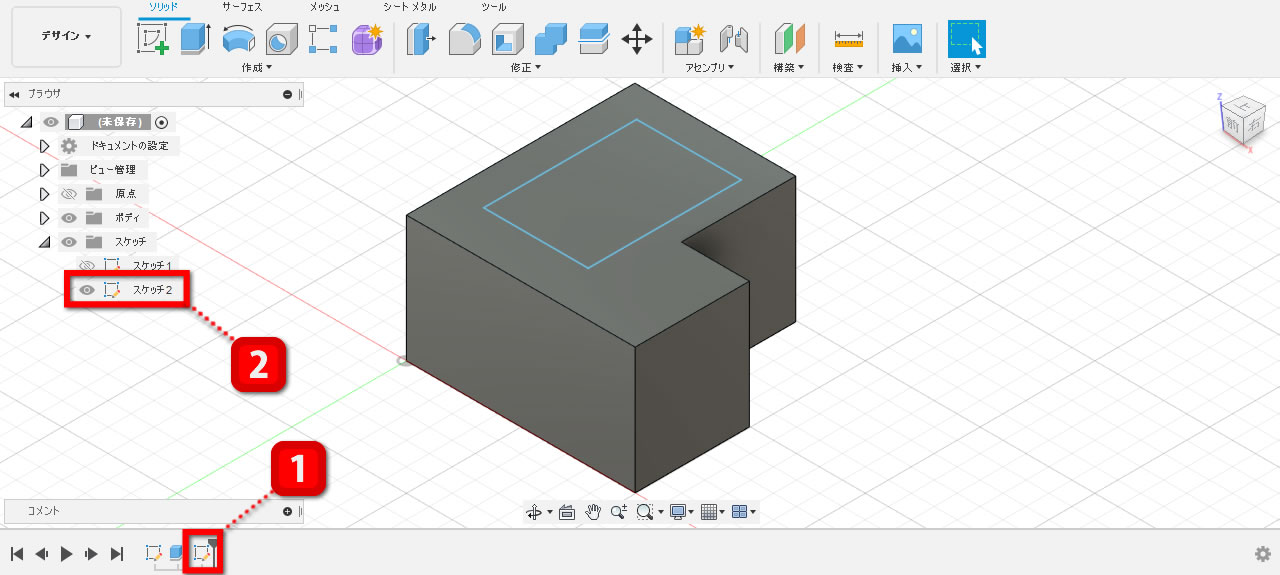Toggle visibility of (未保存) root component
Image resolution: width=1280 pixels, height=575 pixels.
[x=51, y=122]
